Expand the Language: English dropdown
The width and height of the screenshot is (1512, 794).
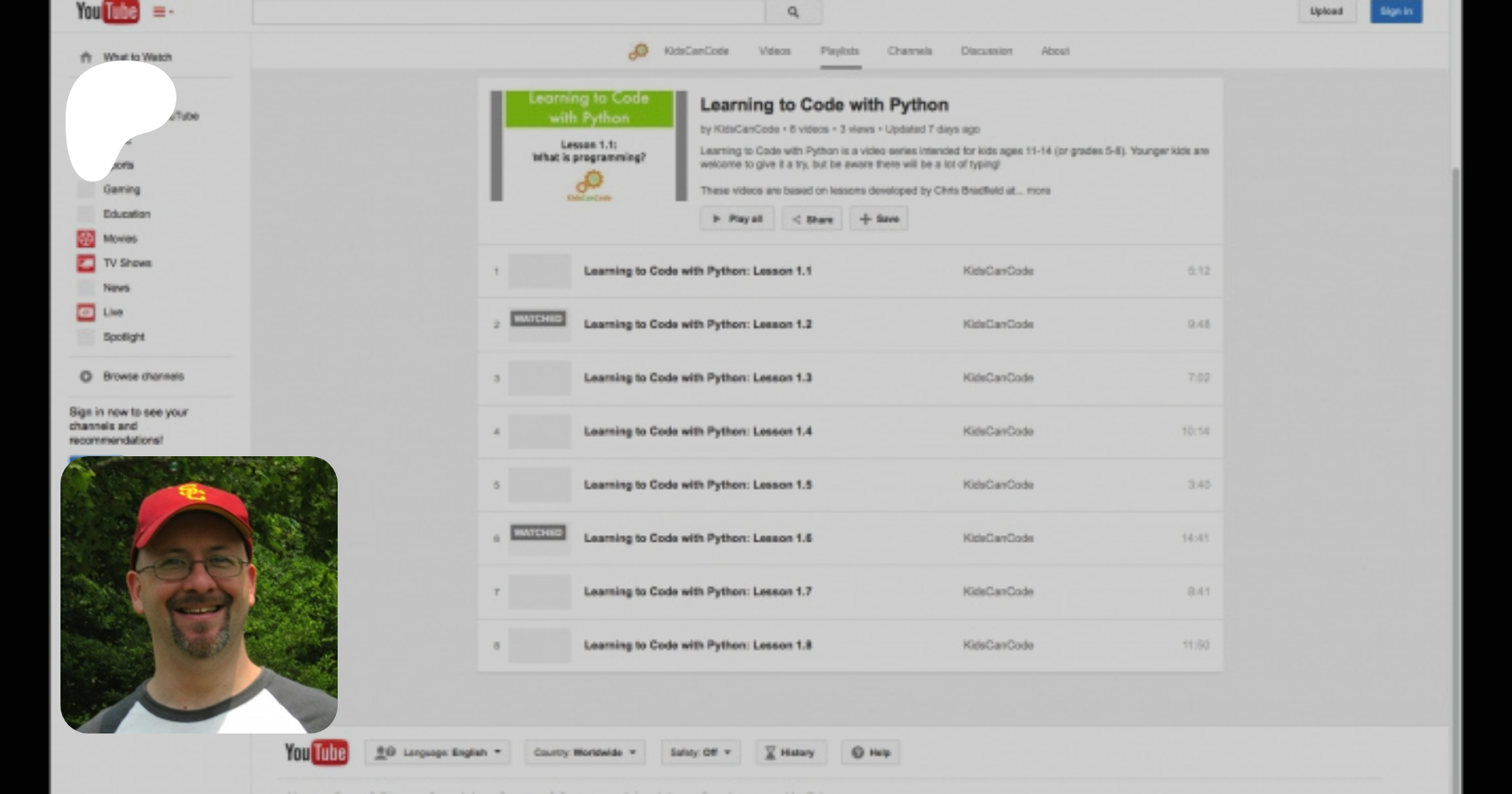click(438, 752)
